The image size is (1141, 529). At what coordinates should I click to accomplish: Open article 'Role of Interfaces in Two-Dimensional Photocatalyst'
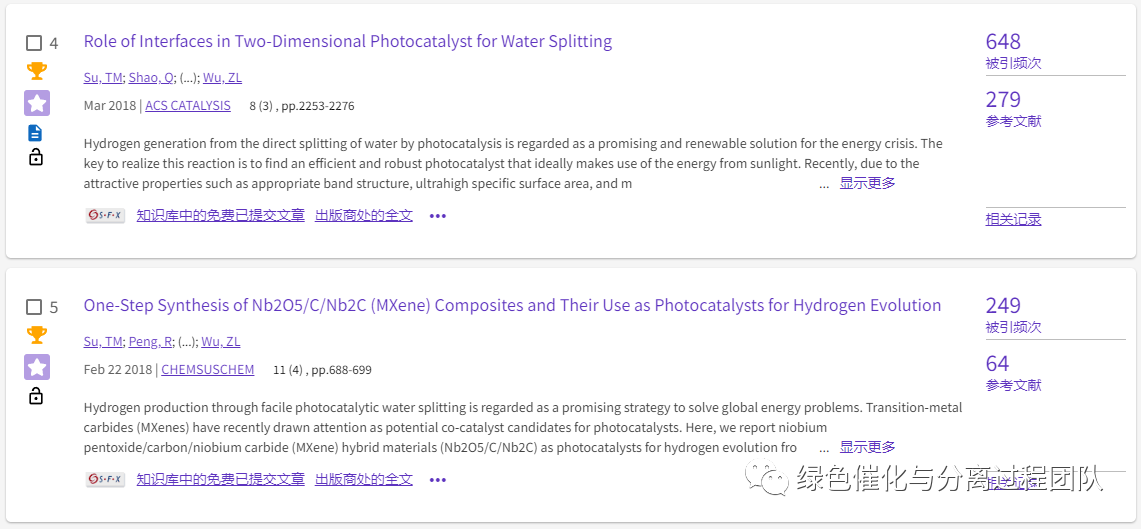pyautogui.click(x=347, y=42)
